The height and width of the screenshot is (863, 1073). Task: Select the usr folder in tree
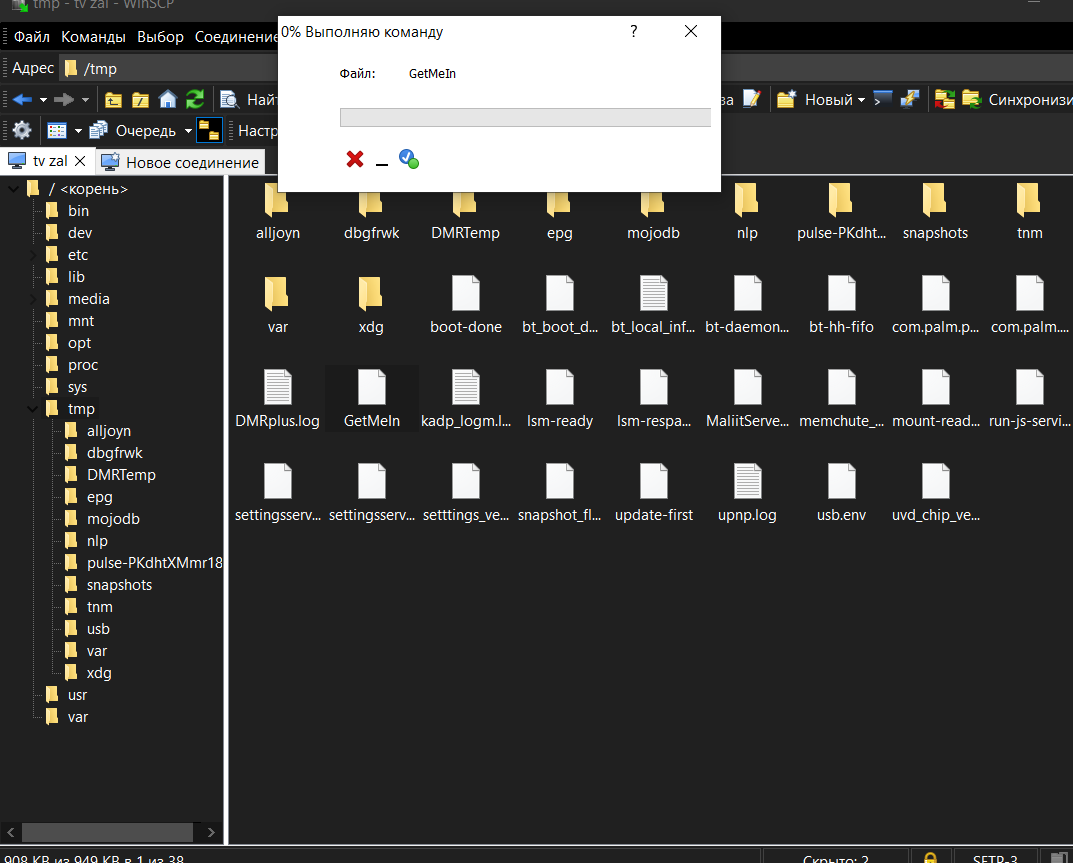[77, 695]
